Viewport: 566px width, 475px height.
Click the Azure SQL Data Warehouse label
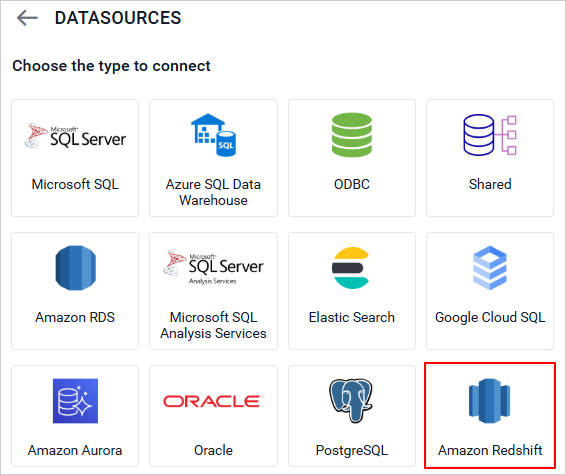[x=213, y=192]
